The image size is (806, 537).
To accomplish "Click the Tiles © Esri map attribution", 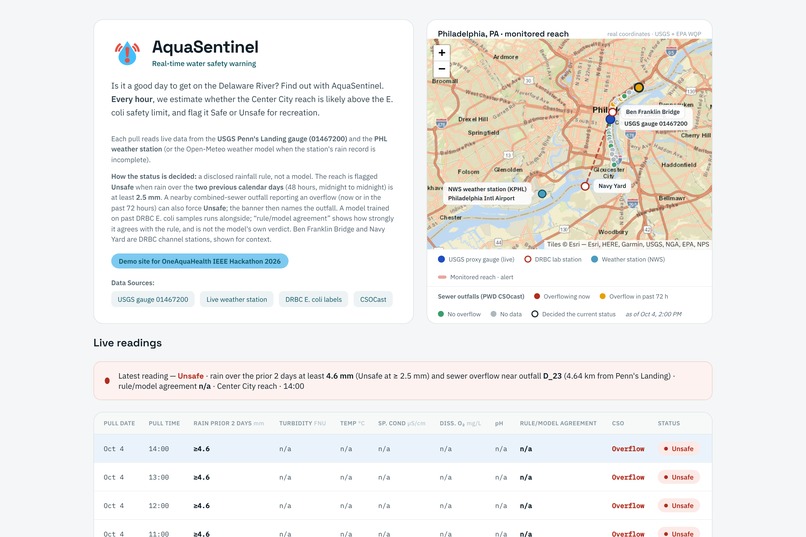I will [628, 245].
